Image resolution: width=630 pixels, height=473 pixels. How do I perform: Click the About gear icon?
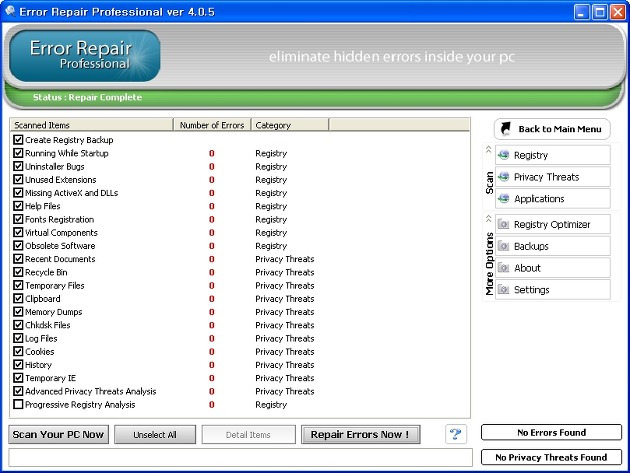pos(503,268)
